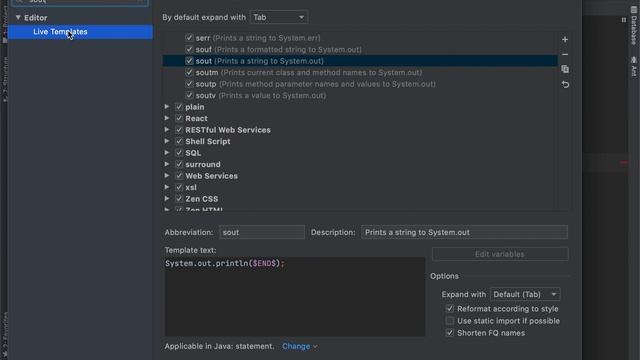Image resolution: width=640 pixels, height=360 pixels.
Task: Expand the React template group
Action: click(167, 118)
